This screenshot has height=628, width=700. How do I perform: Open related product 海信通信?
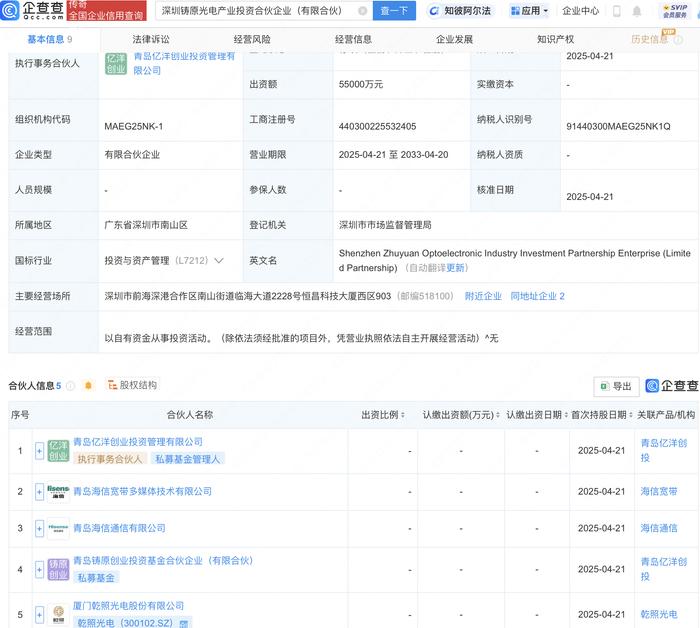[659, 528]
